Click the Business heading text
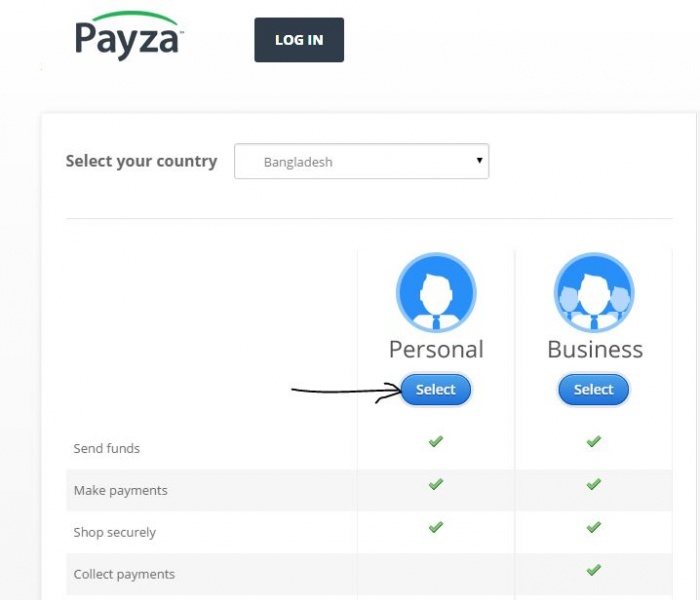This screenshot has width=700, height=600. tap(595, 349)
